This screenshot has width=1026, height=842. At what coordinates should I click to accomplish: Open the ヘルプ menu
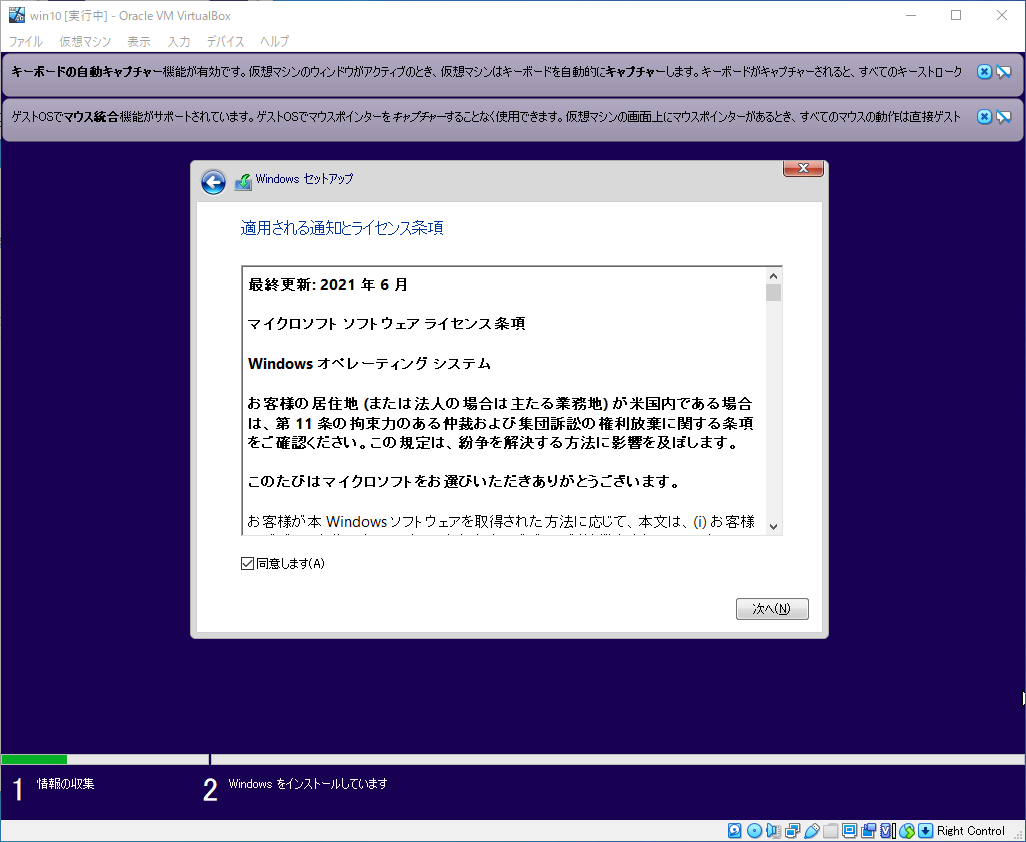coord(274,41)
